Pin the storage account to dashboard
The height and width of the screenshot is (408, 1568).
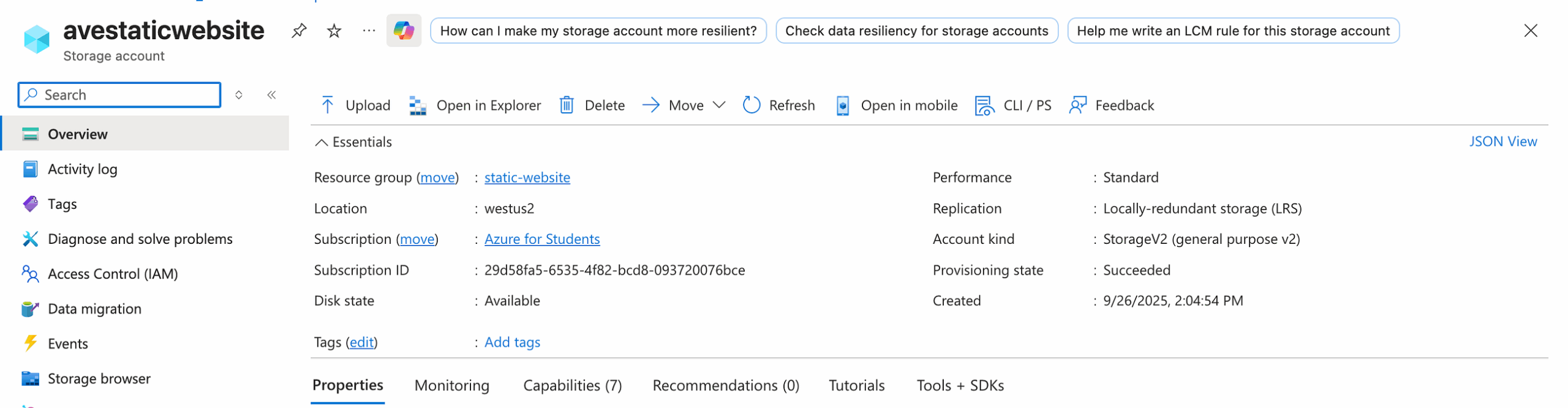pyautogui.click(x=298, y=31)
